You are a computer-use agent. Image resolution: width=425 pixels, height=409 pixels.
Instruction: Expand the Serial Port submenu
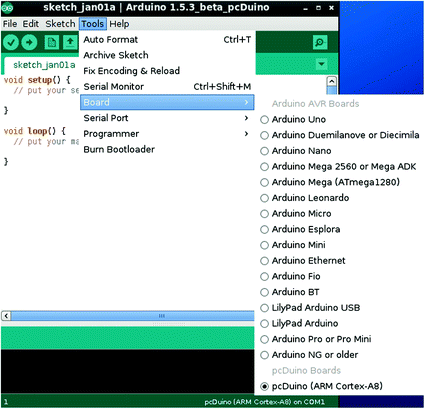167,118
